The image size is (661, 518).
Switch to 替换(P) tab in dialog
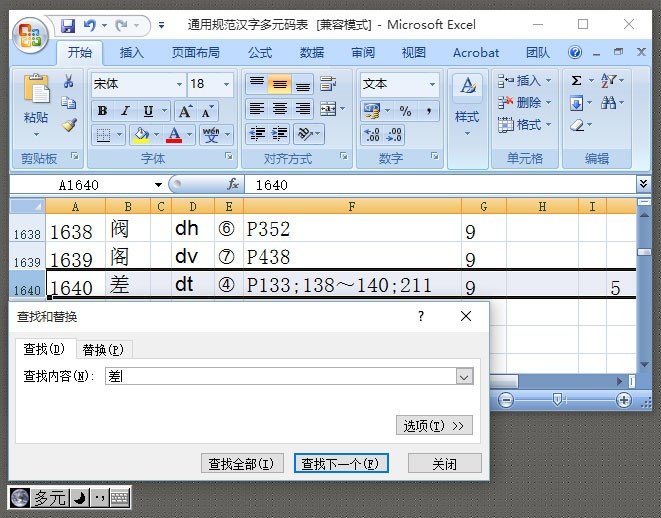103,349
